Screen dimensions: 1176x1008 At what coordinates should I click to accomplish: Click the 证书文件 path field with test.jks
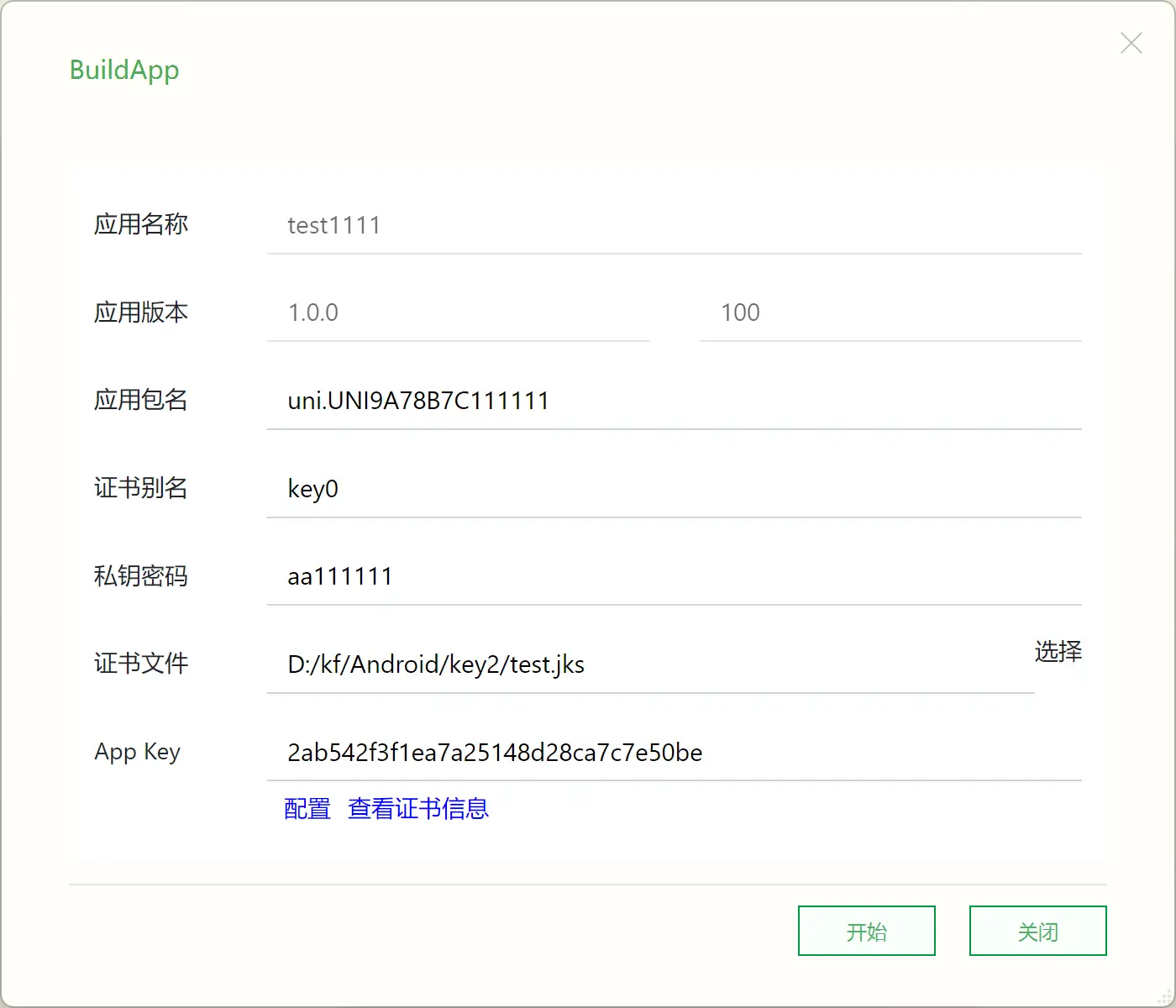pyautogui.click(x=650, y=664)
